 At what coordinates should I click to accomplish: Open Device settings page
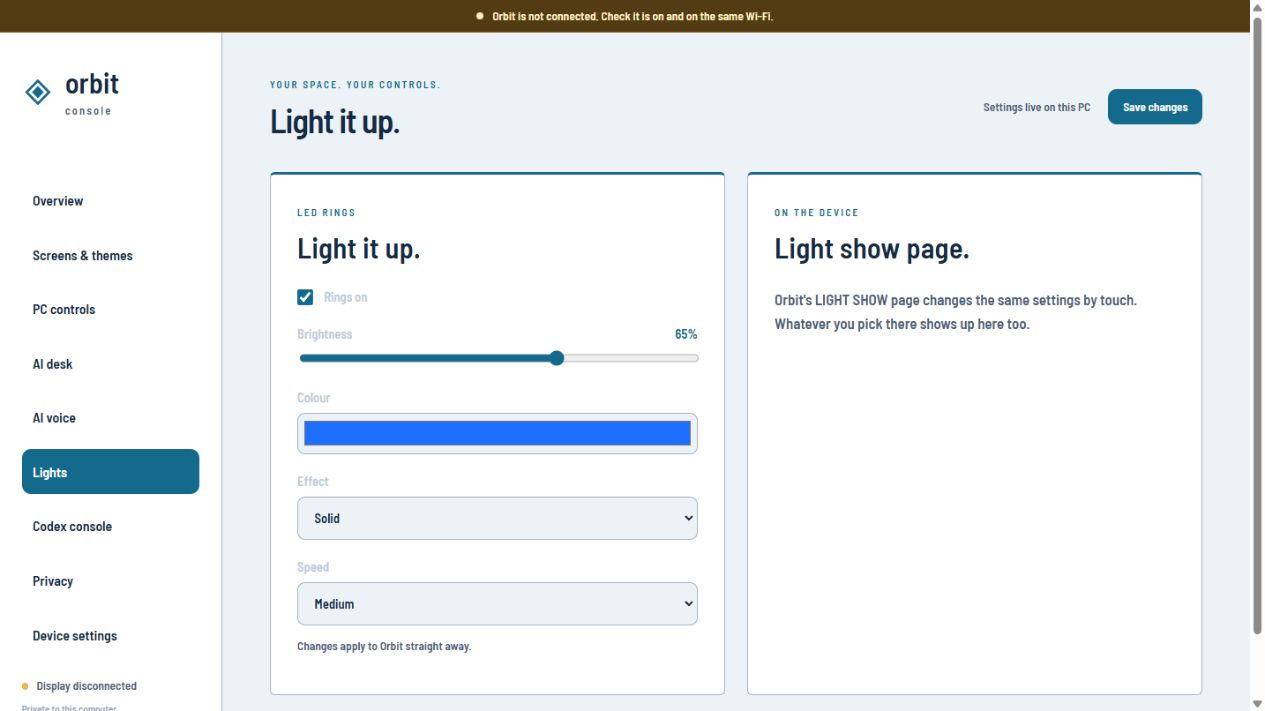tap(110, 635)
